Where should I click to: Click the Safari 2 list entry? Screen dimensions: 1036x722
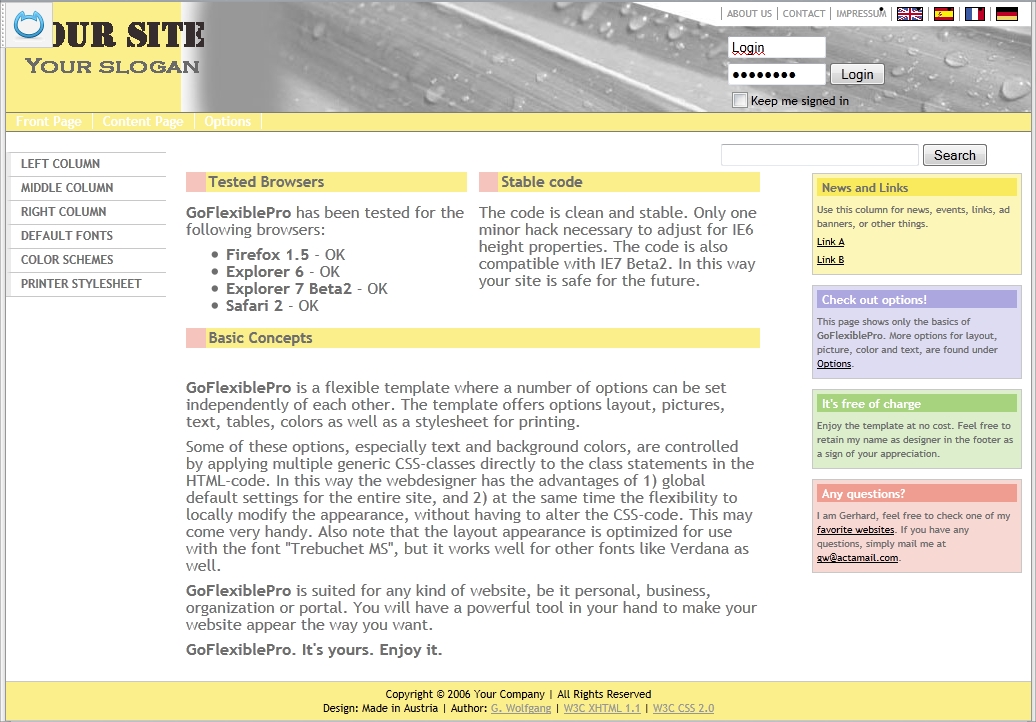(x=272, y=306)
